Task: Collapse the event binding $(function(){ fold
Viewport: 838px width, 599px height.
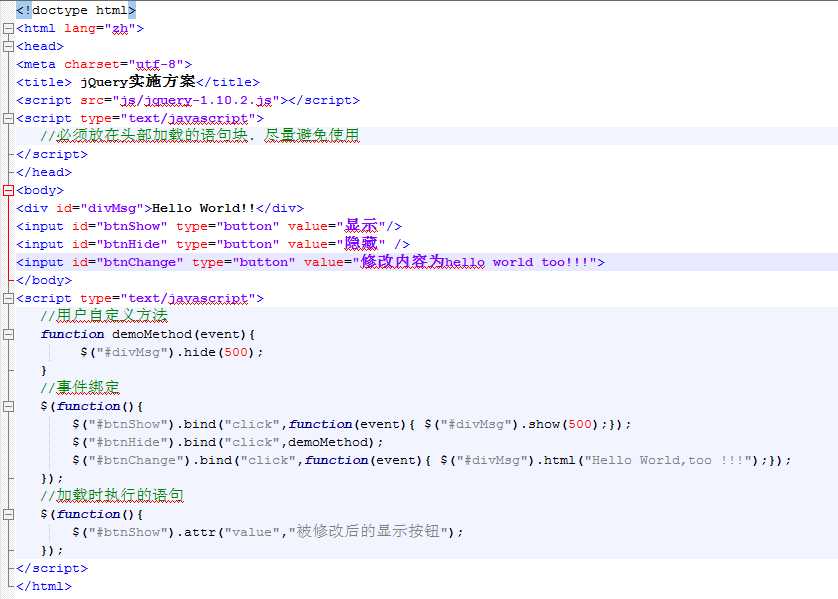Action: [x=8, y=407]
